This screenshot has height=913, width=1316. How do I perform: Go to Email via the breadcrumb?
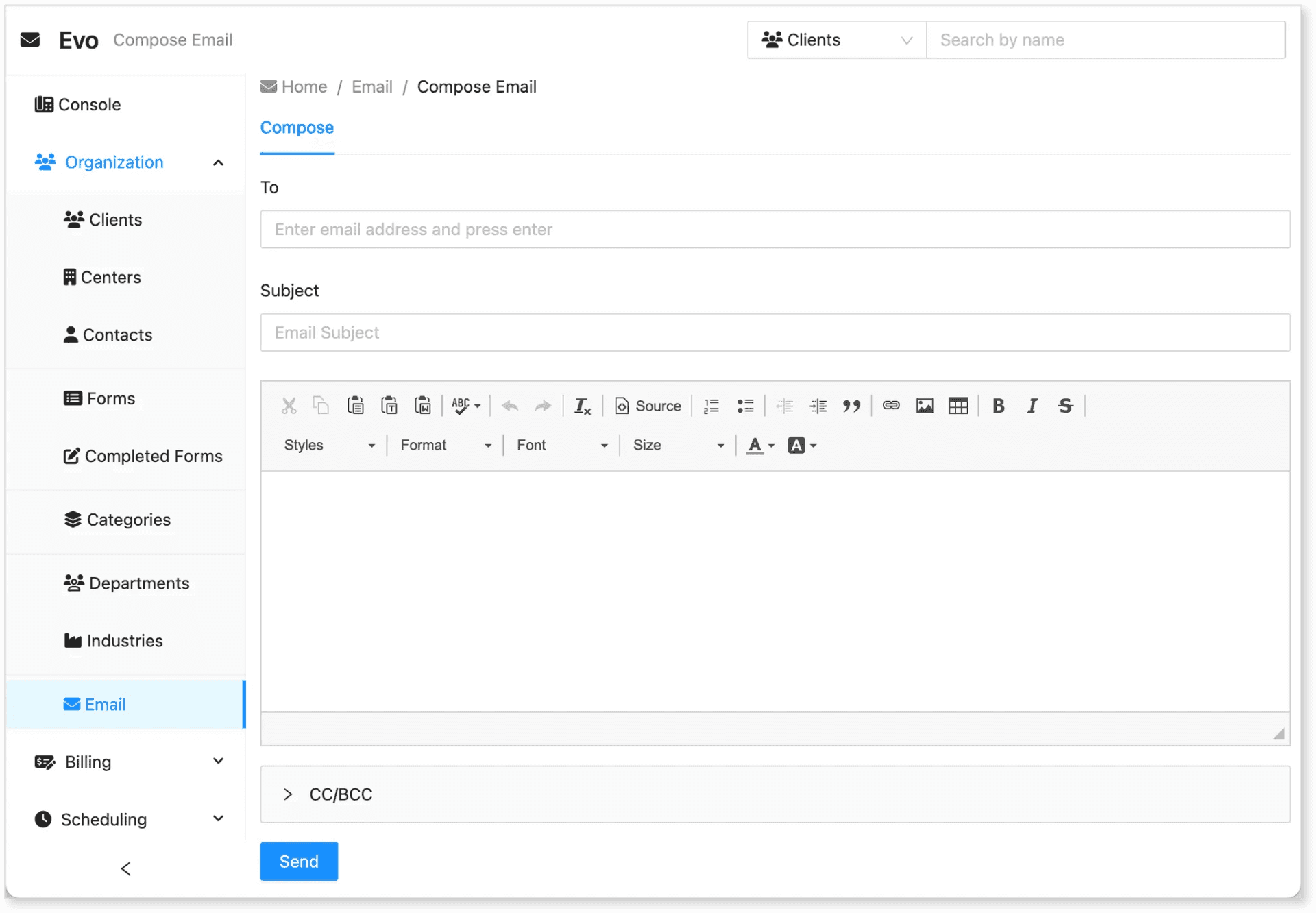[372, 86]
